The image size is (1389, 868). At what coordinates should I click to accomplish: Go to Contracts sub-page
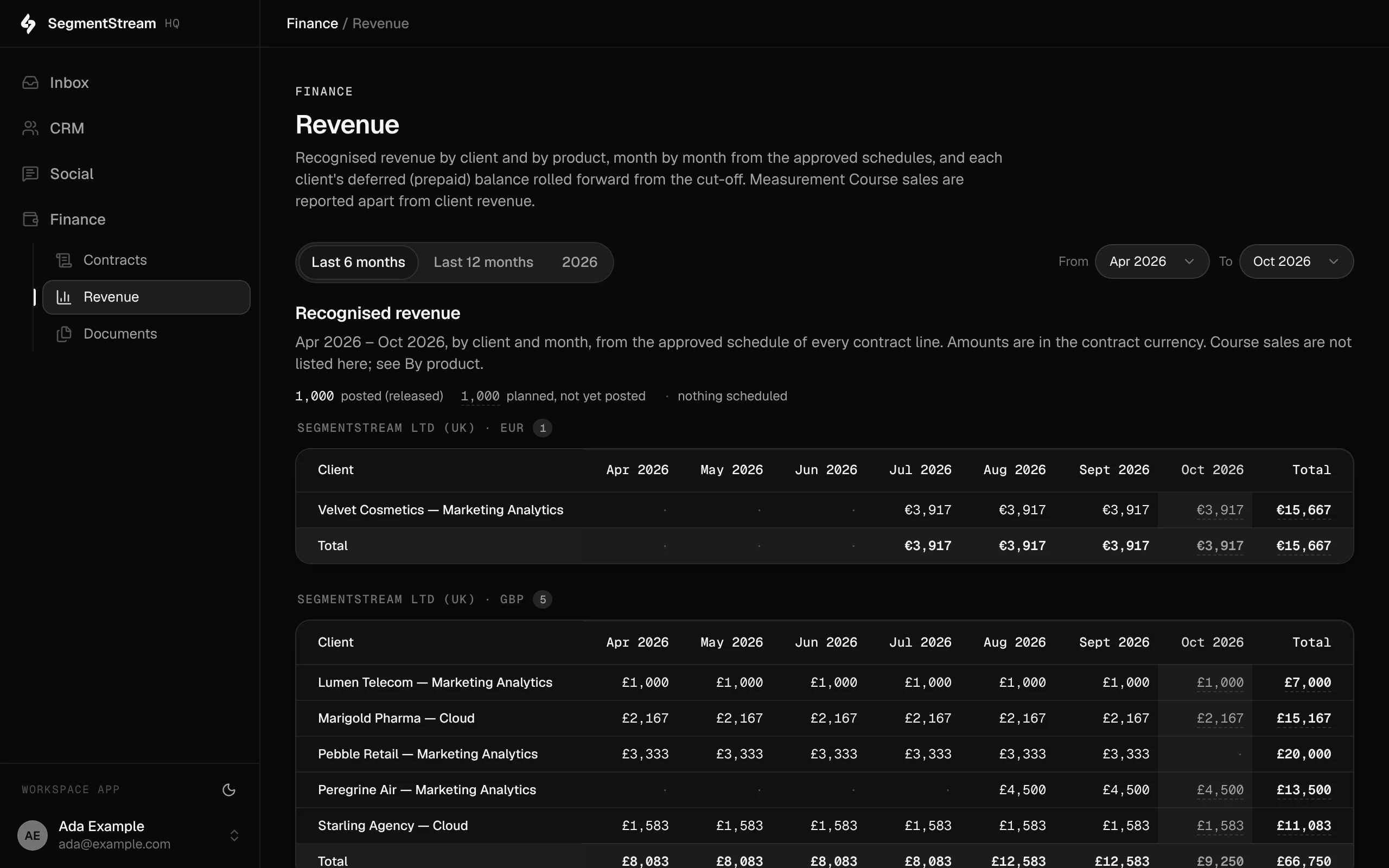(x=146, y=260)
